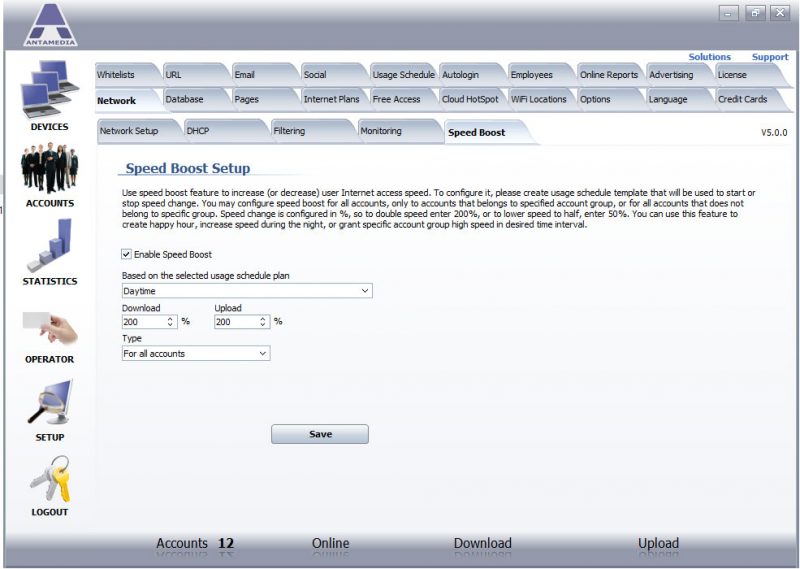800x569 pixels.
Task: Increase the Download percentage stepper
Action: click(171, 319)
